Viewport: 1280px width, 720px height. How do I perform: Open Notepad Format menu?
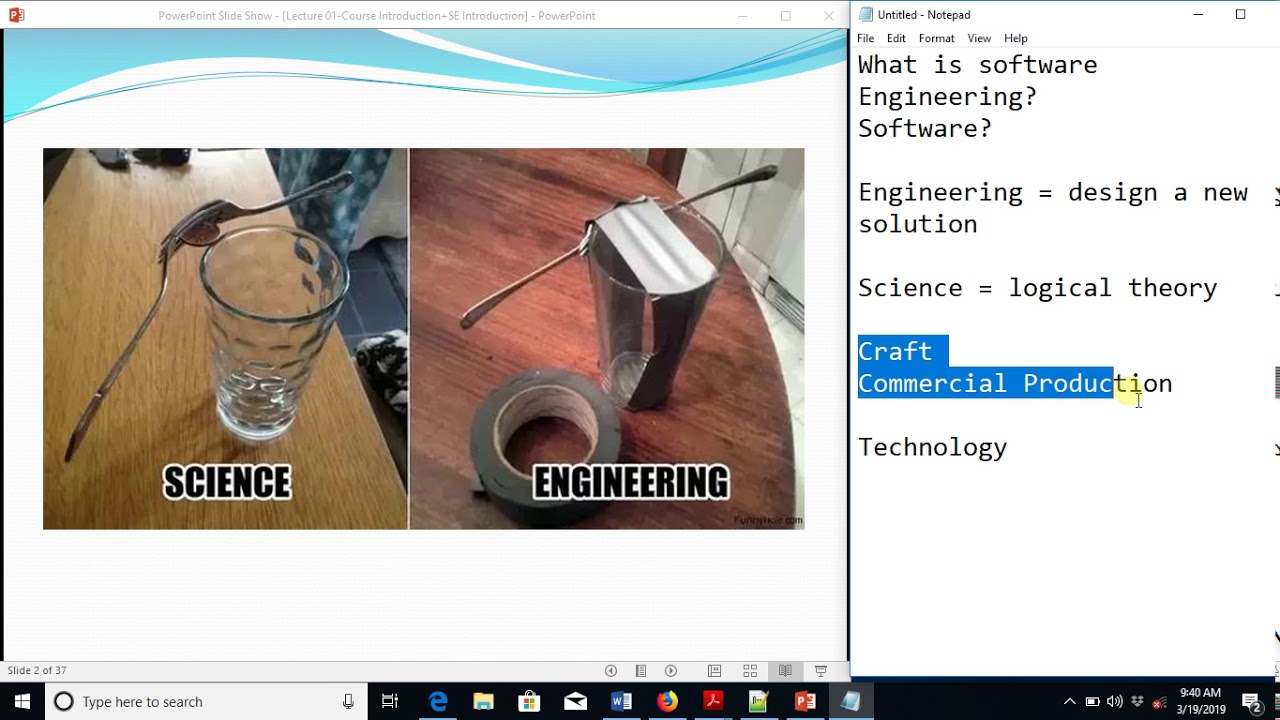click(x=936, y=38)
